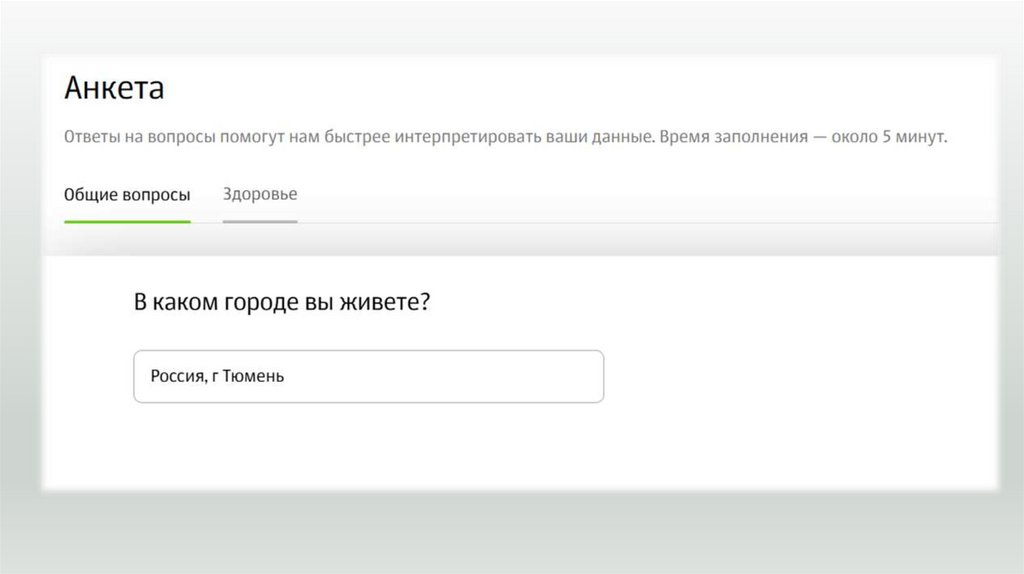Click the city input field
This screenshot has height=574, width=1024.
tap(368, 376)
